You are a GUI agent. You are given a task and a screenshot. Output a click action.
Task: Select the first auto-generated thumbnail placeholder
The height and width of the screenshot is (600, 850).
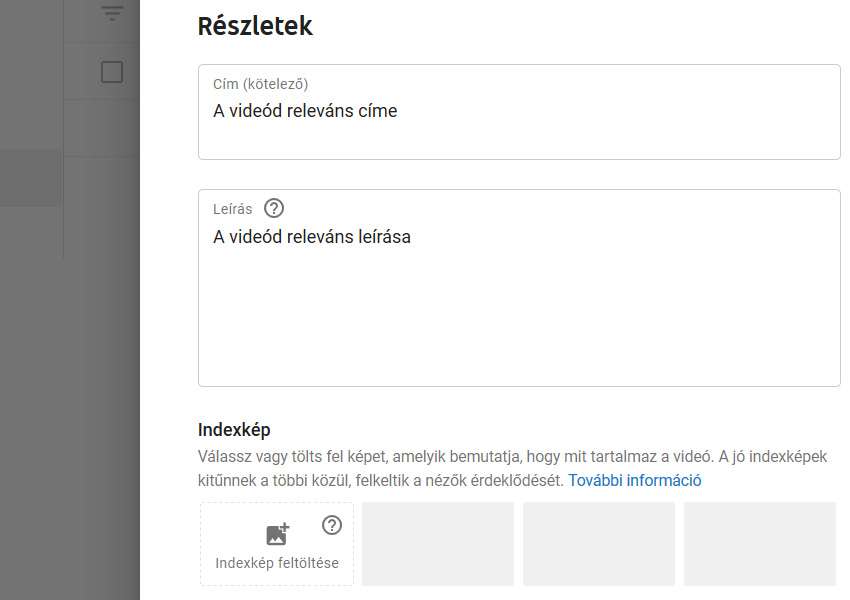(x=438, y=544)
